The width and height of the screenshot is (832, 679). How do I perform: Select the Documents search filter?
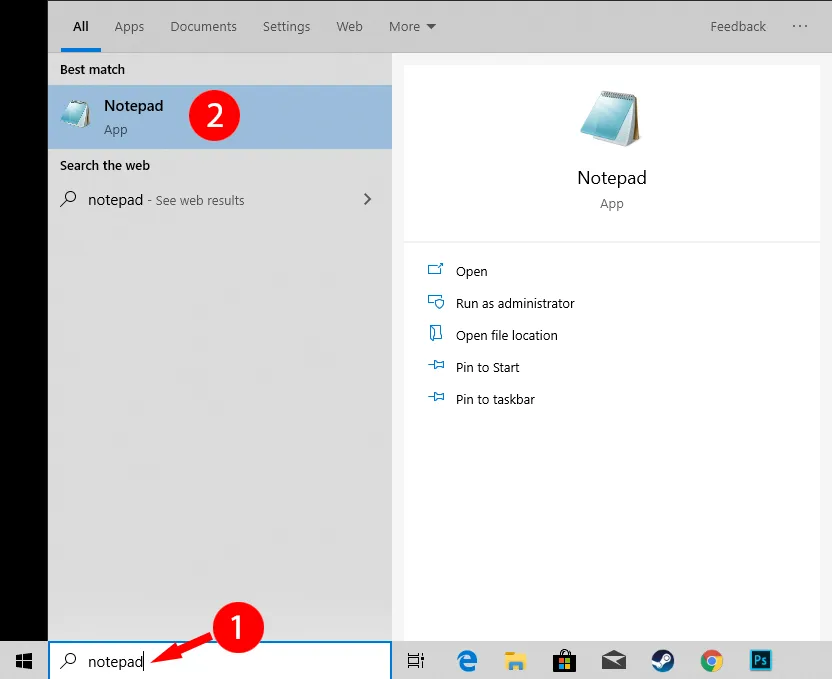point(203,26)
